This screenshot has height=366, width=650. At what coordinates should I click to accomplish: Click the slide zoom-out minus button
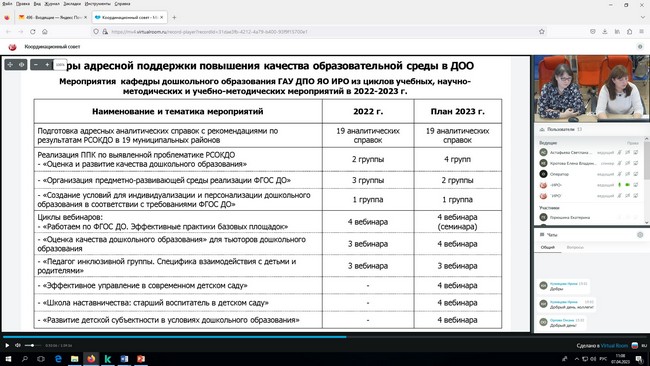[36, 65]
